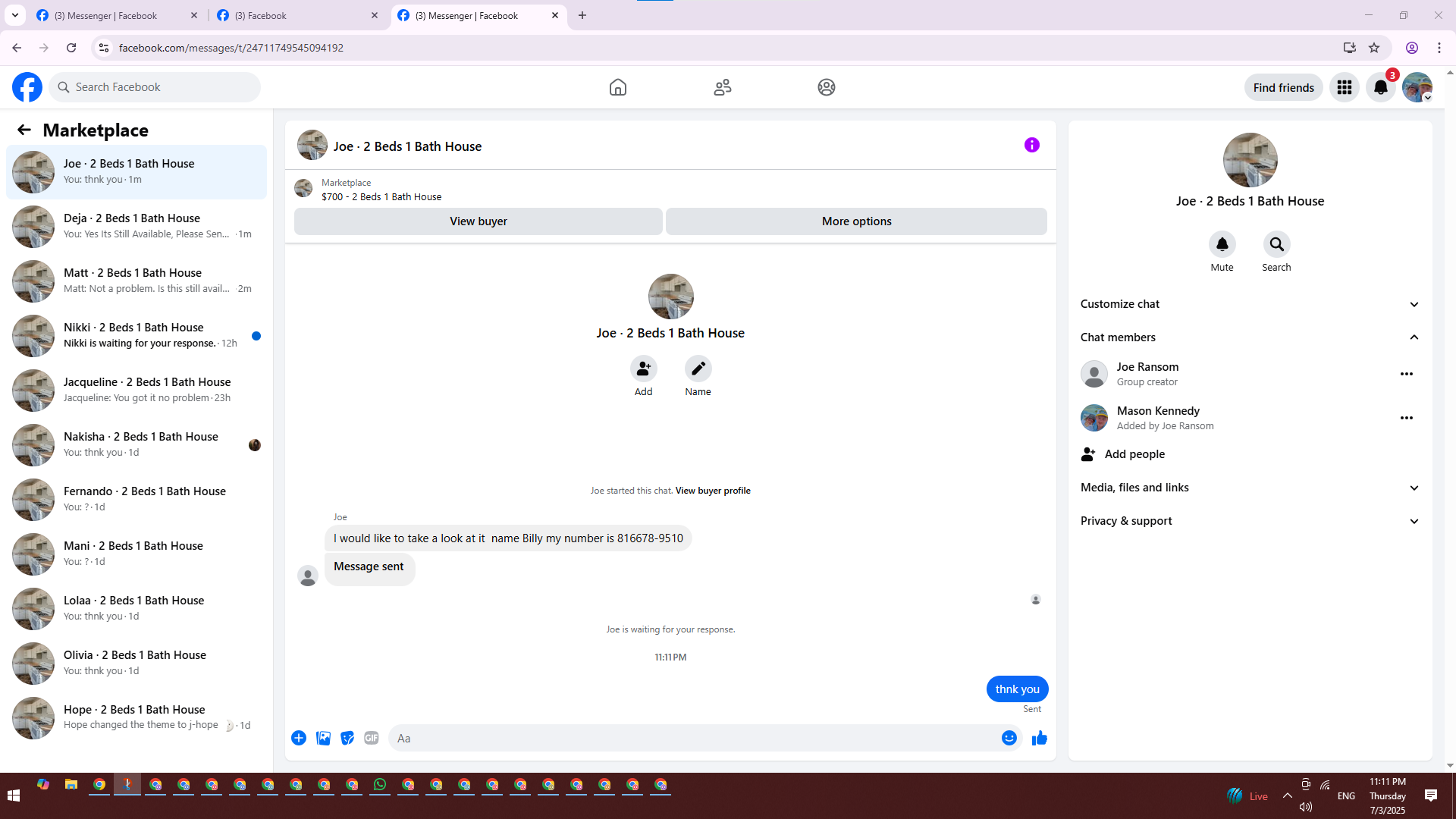1456x819 pixels.
Task: Expand Media, files and links
Action: pos(1249,488)
